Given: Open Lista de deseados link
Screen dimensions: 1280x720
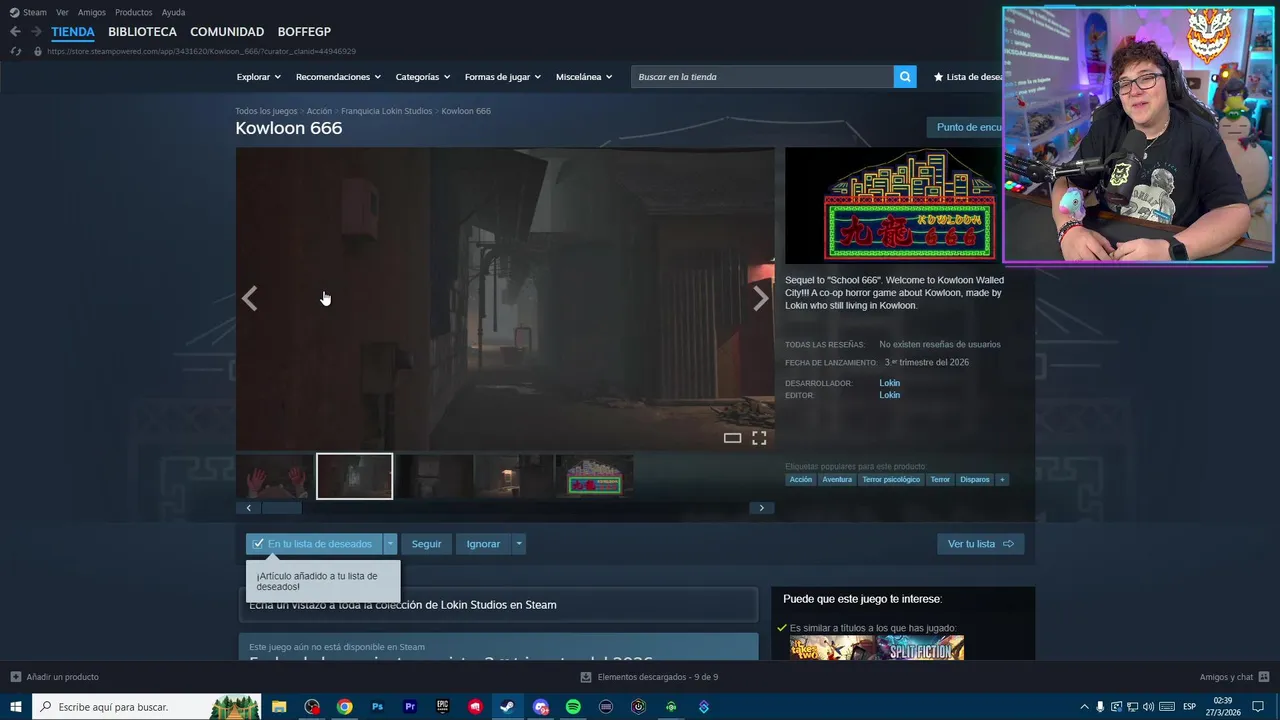Looking at the screenshot, I should coord(968,77).
